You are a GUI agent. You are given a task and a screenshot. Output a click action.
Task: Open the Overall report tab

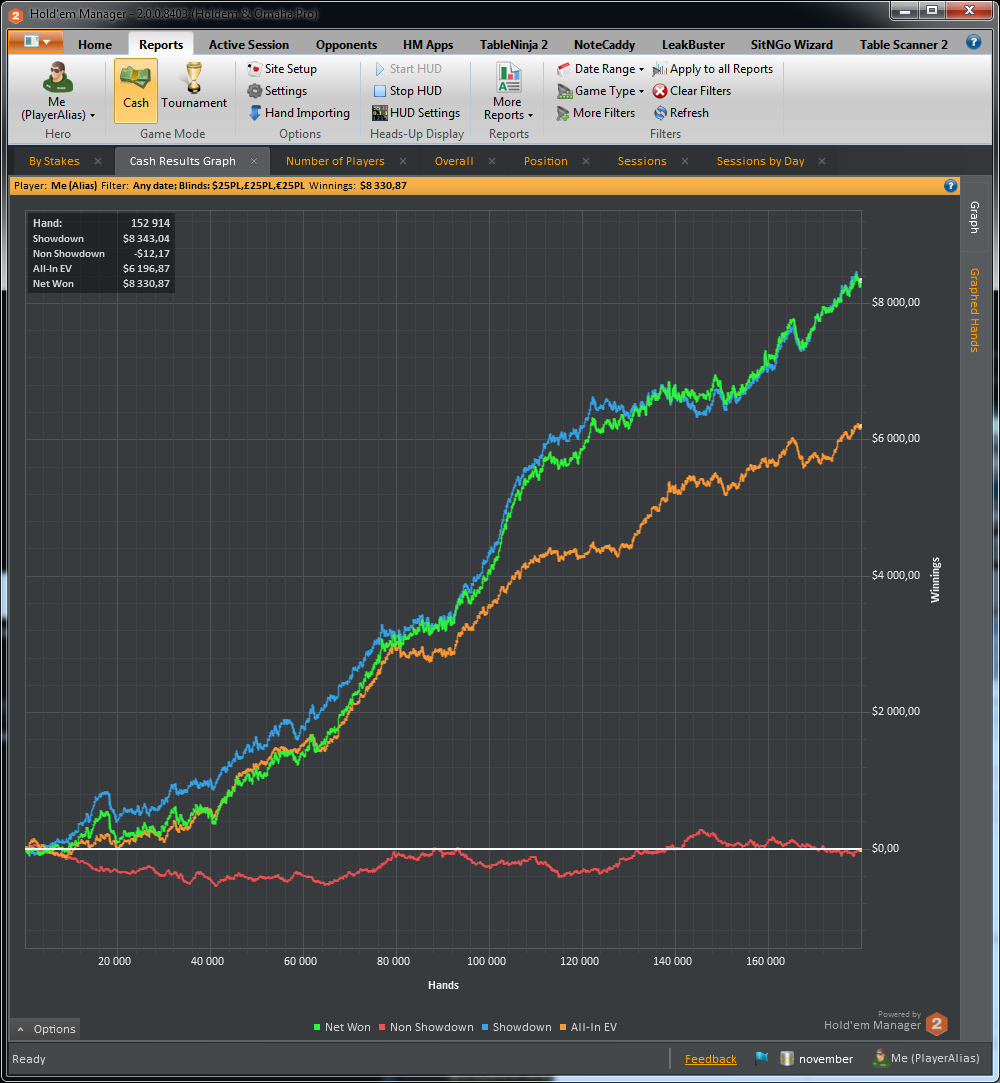tap(454, 161)
